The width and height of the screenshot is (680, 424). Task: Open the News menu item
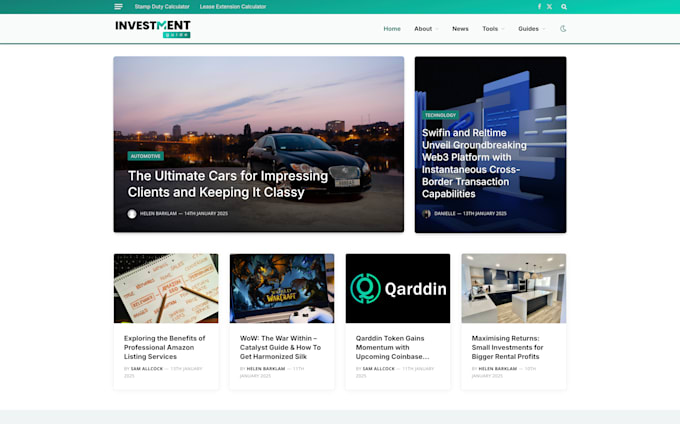click(460, 29)
